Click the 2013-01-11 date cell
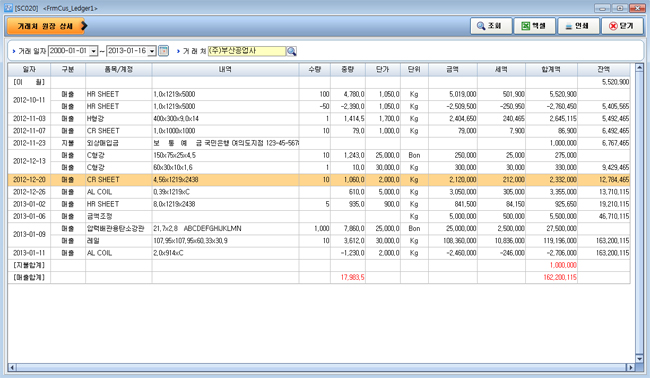Screen dimensions: 650x378 click(x=29, y=253)
